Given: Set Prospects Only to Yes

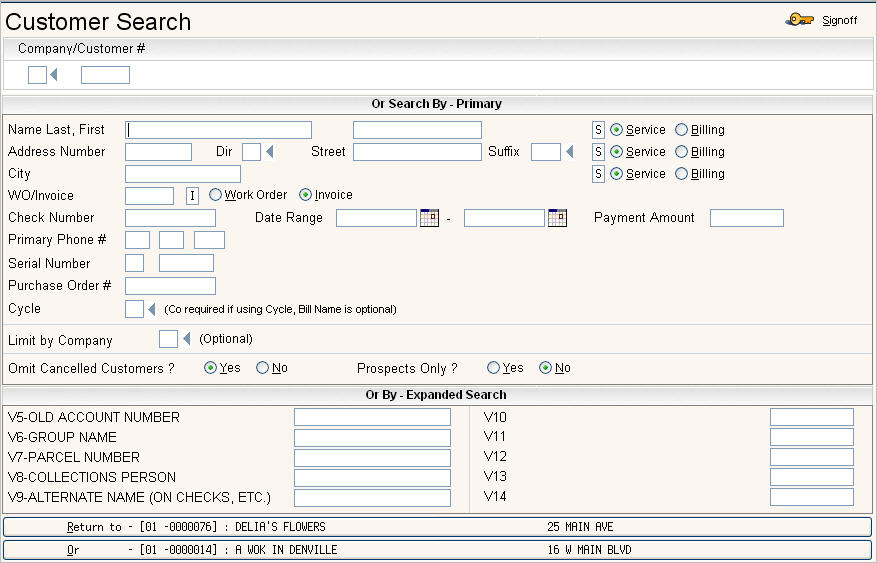Looking at the screenshot, I should pos(493,368).
